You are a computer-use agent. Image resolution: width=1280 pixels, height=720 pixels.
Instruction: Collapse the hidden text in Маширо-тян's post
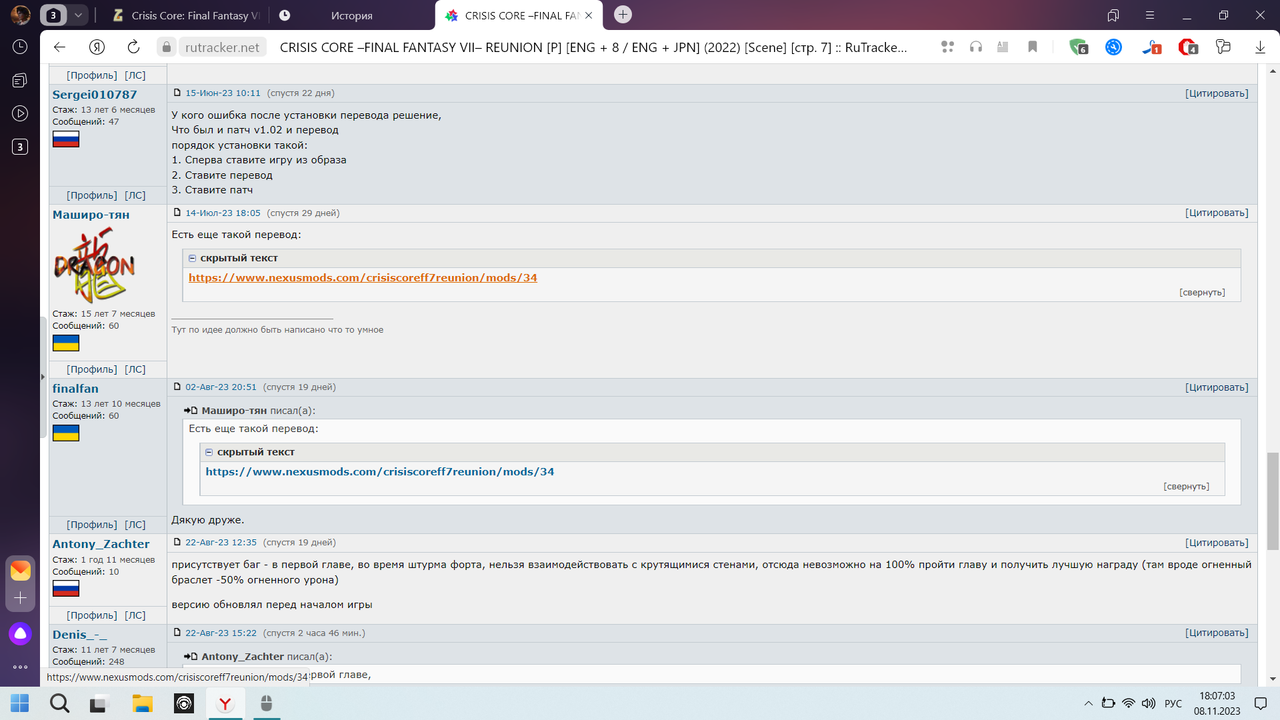[237, 258]
